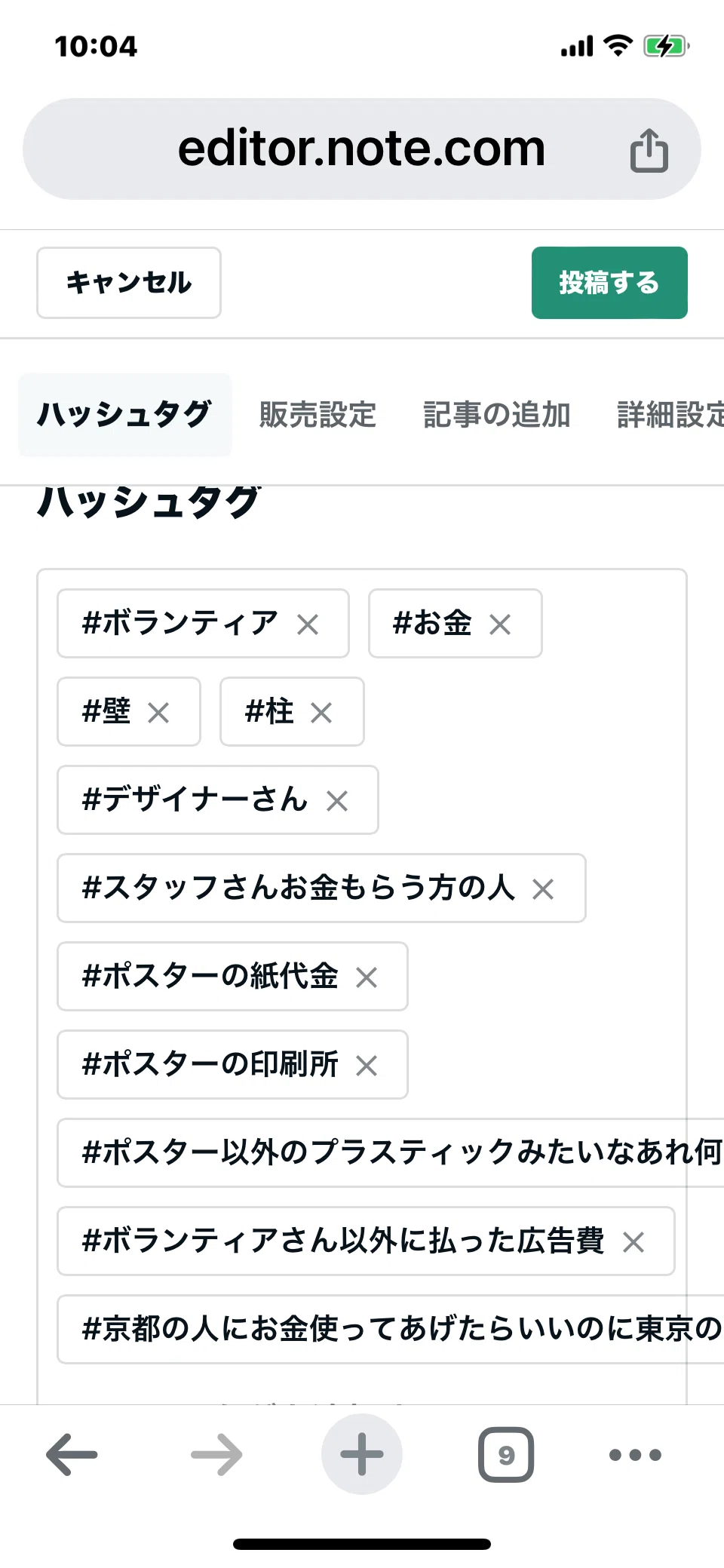Delete the #柱 tag
Viewport: 724px width, 1568px height.
pos(321,713)
